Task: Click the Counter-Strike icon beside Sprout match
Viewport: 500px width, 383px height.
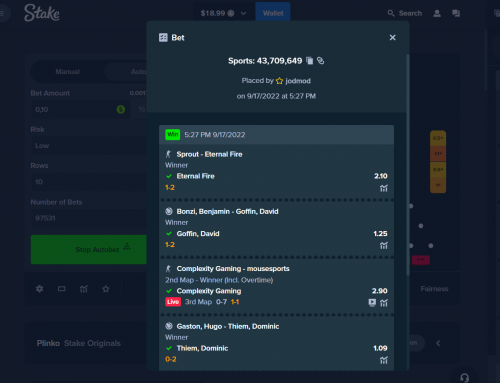Action: click(x=169, y=154)
